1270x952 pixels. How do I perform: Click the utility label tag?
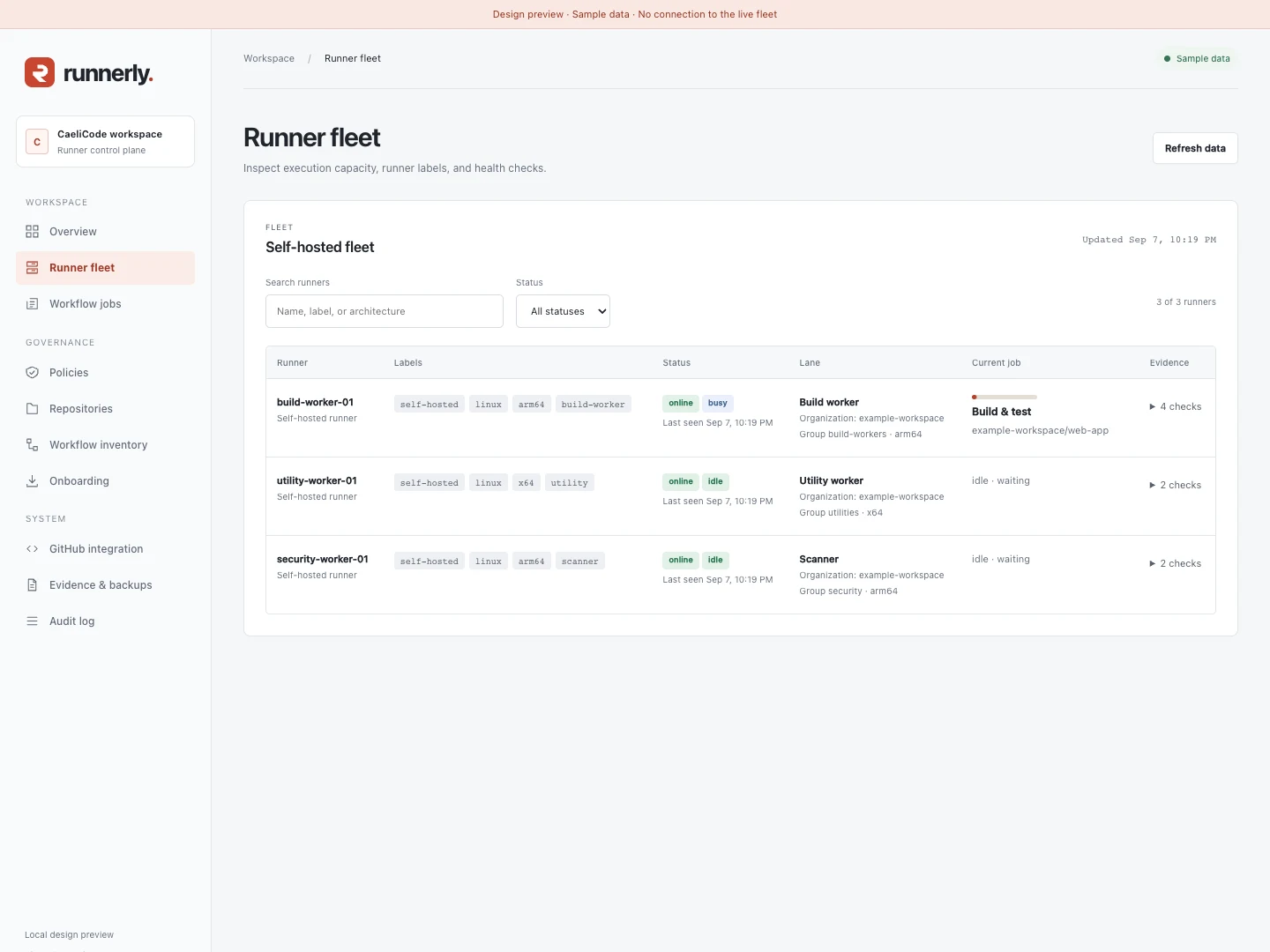click(x=570, y=483)
